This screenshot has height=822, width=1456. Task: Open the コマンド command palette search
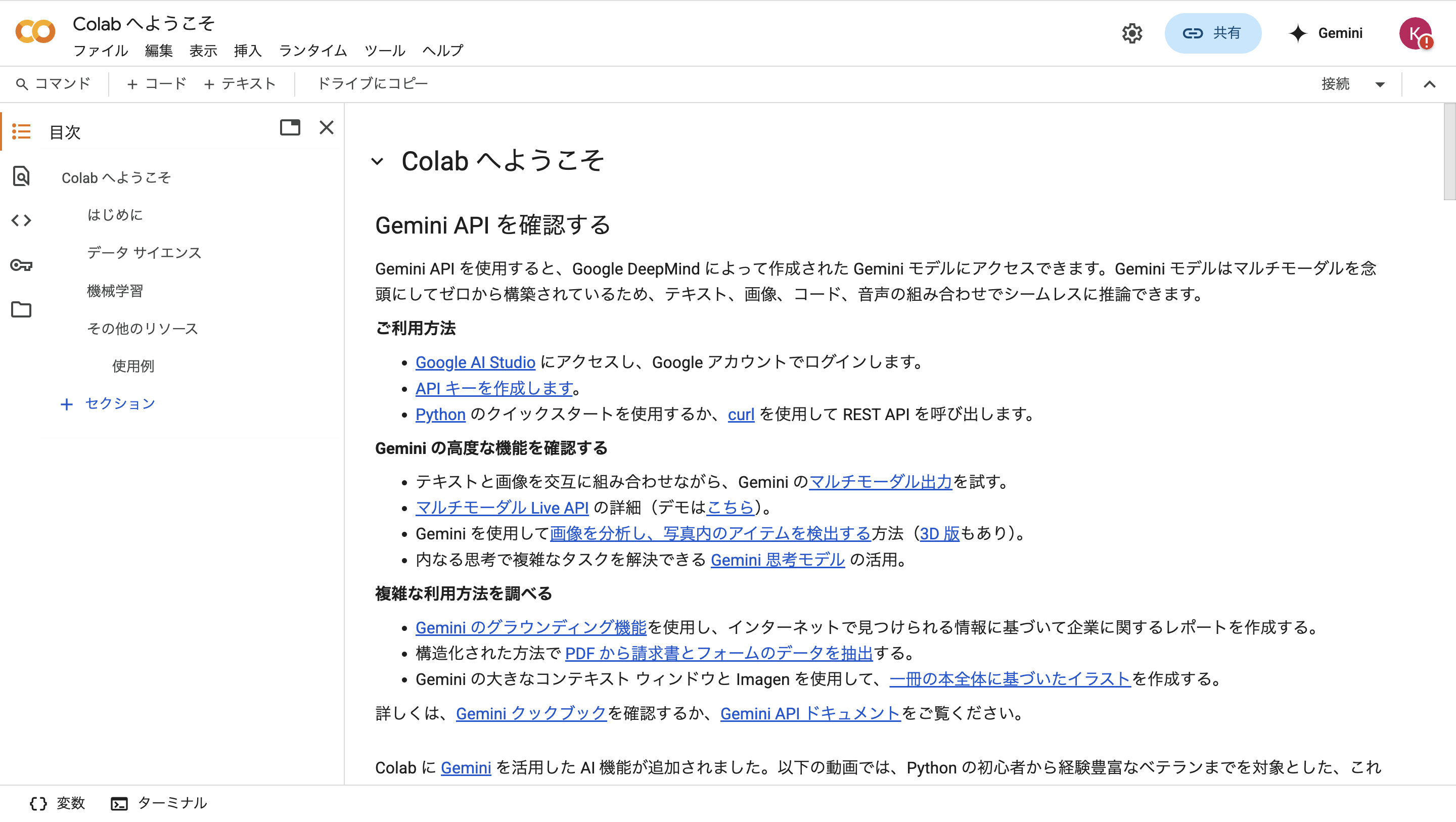click(x=53, y=84)
